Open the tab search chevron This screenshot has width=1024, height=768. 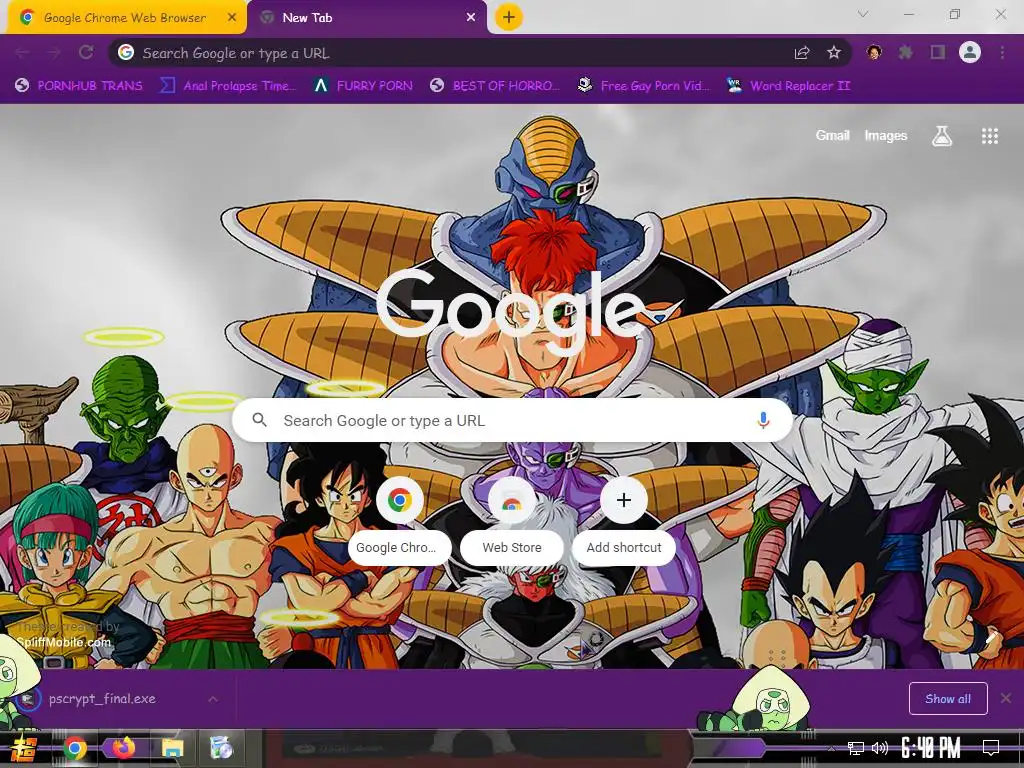point(863,14)
